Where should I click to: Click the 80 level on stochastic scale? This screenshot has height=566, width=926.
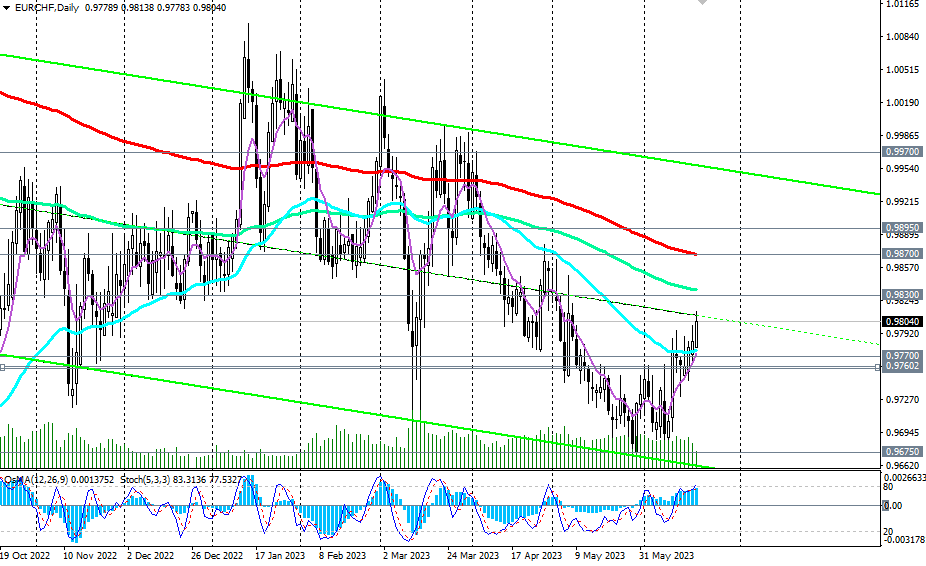tap(888, 486)
